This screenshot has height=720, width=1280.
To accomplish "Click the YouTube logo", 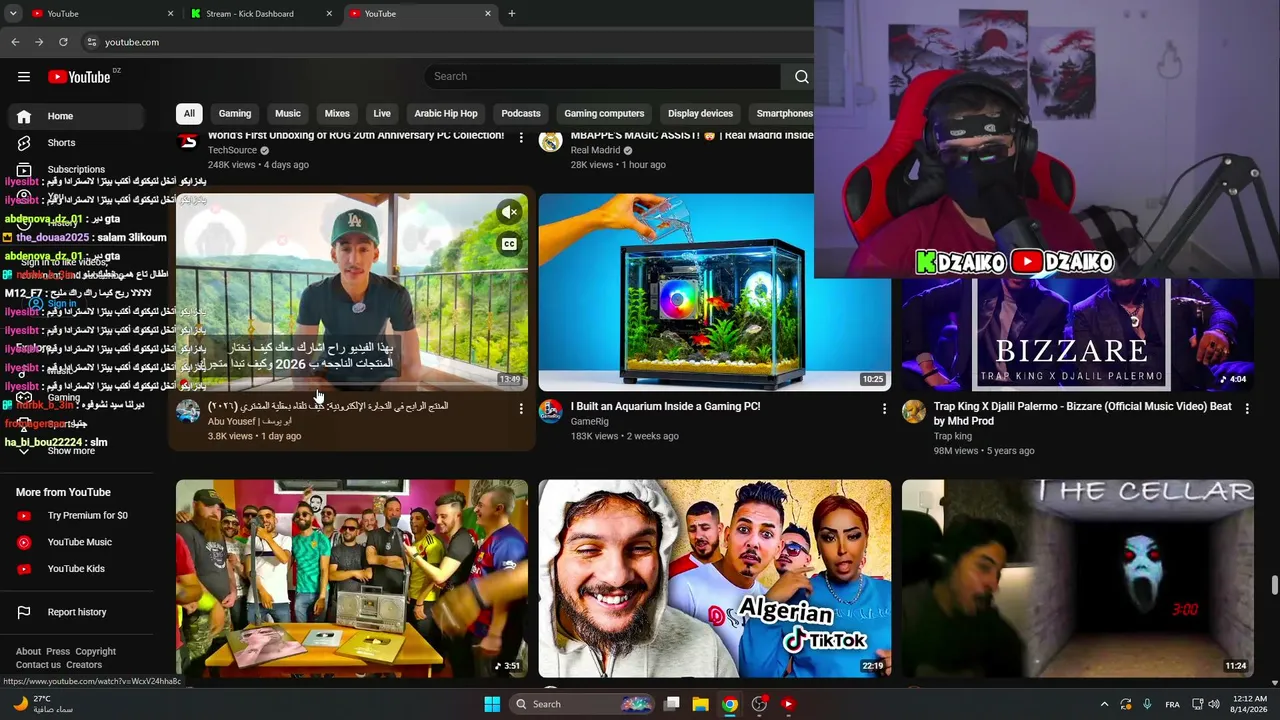I will pos(79,77).
